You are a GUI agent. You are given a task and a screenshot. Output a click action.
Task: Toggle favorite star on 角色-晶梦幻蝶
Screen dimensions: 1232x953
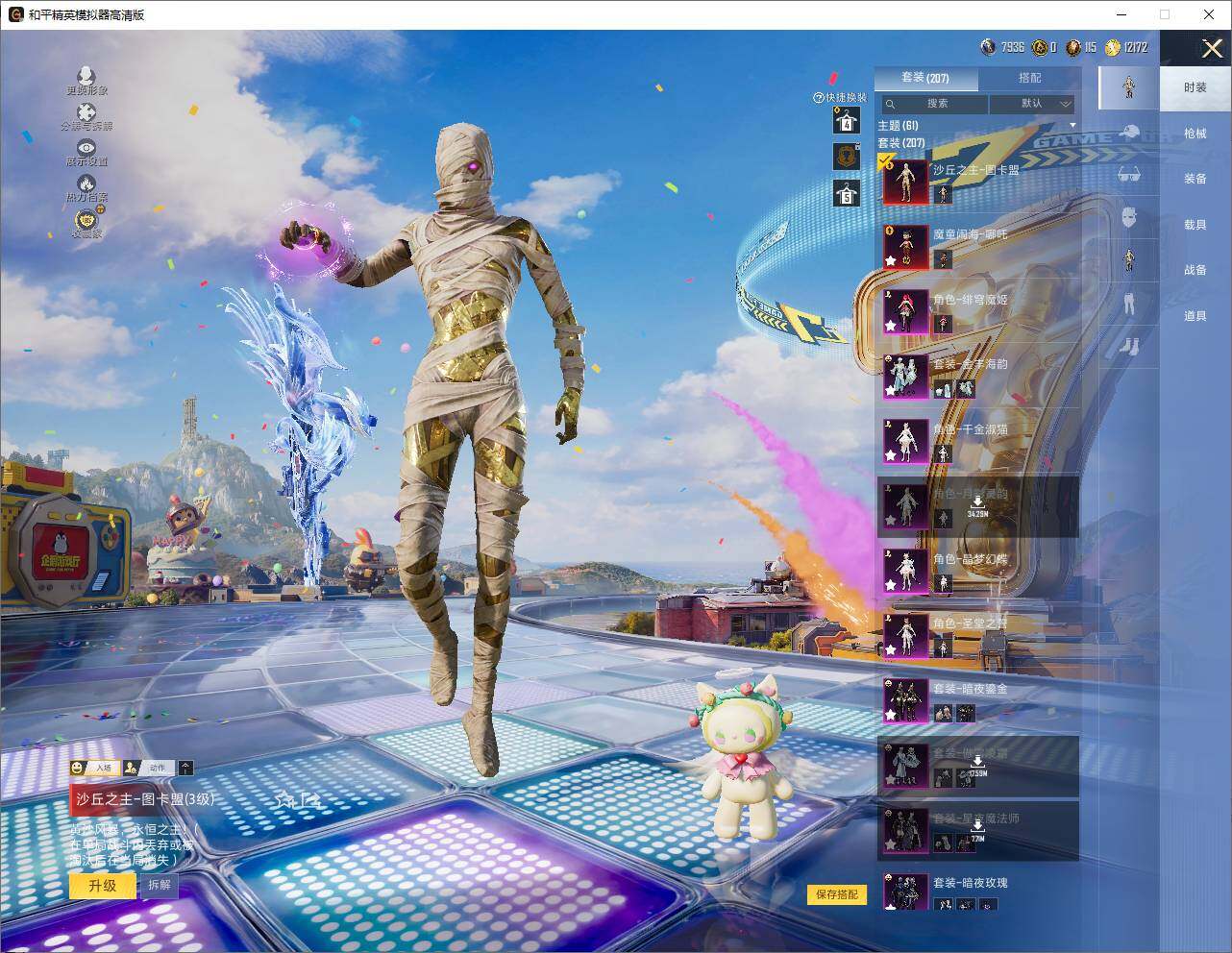(891, 585)
